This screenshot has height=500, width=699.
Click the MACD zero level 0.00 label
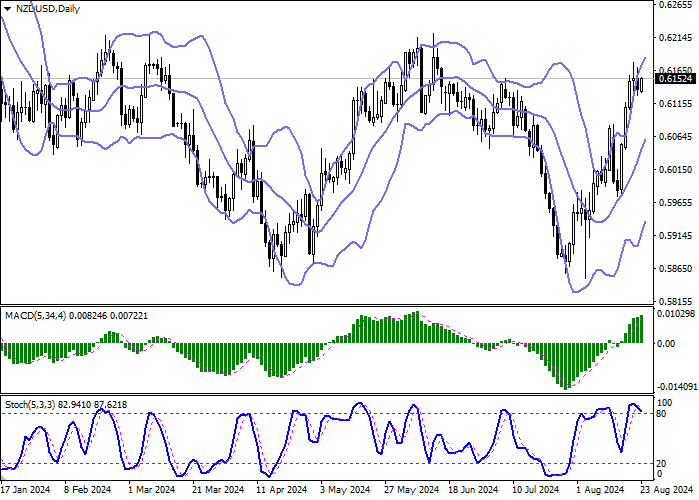tap(666, 344)
